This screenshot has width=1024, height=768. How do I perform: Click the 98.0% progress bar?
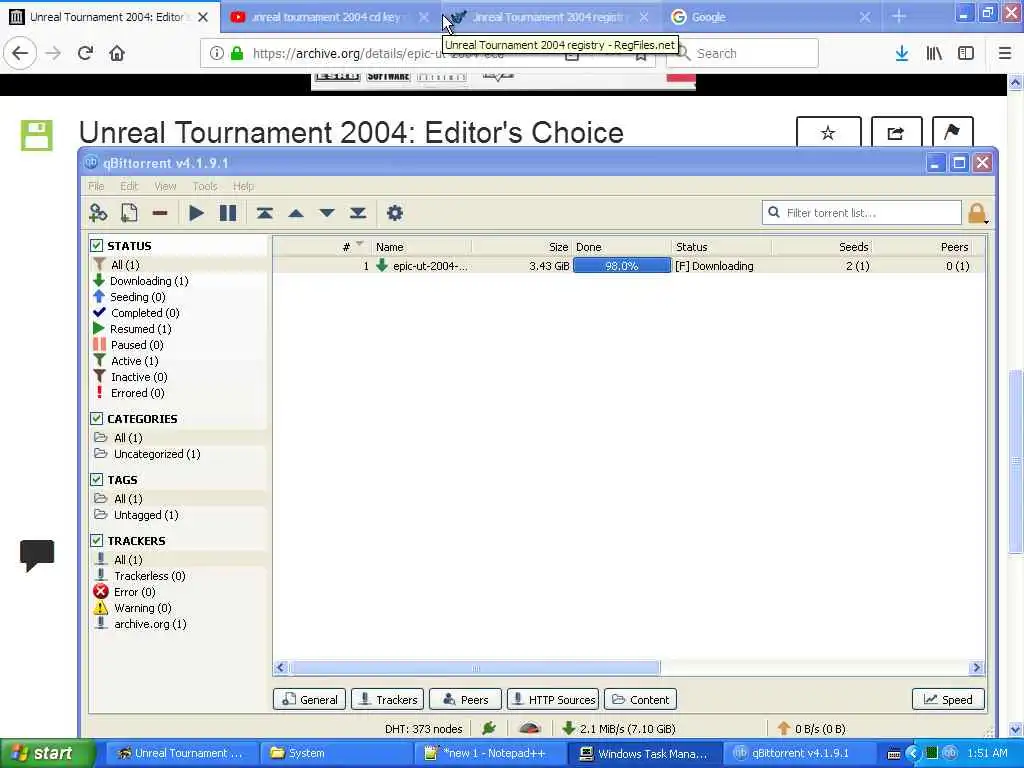pos(622,266)
